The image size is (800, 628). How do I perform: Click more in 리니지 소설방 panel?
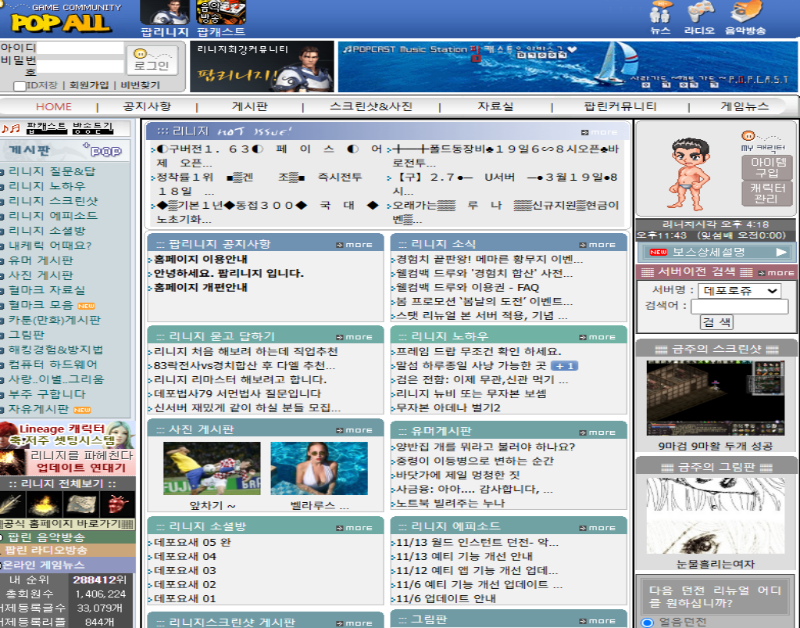click(354, 527)
